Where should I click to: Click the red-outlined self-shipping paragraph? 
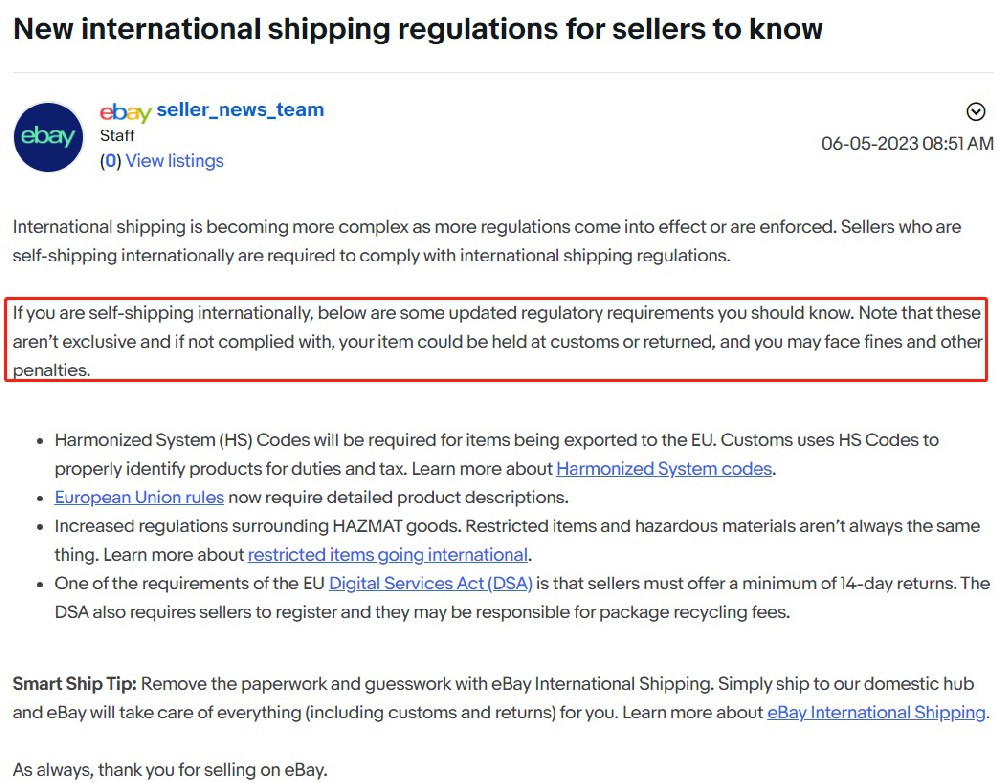[496, 340]
